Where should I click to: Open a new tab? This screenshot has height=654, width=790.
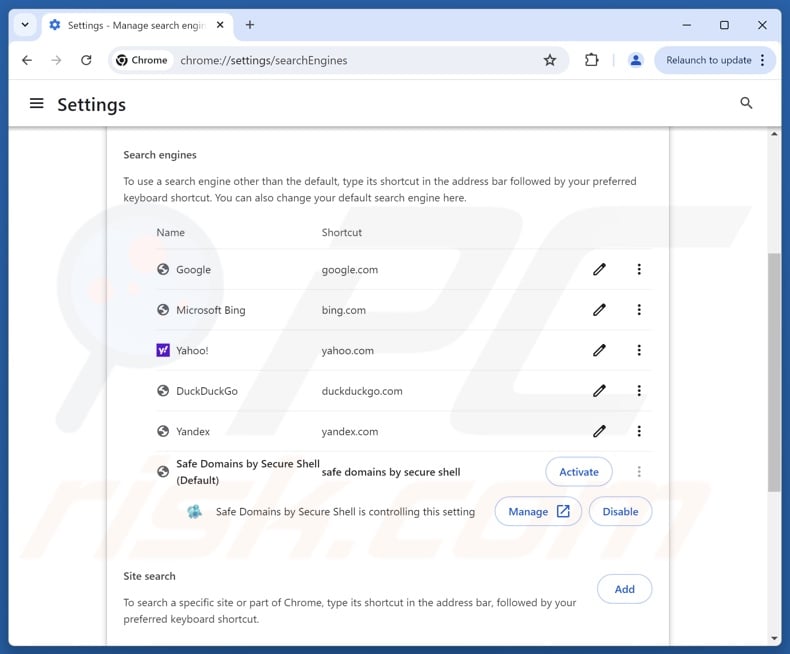coord(250,25)
